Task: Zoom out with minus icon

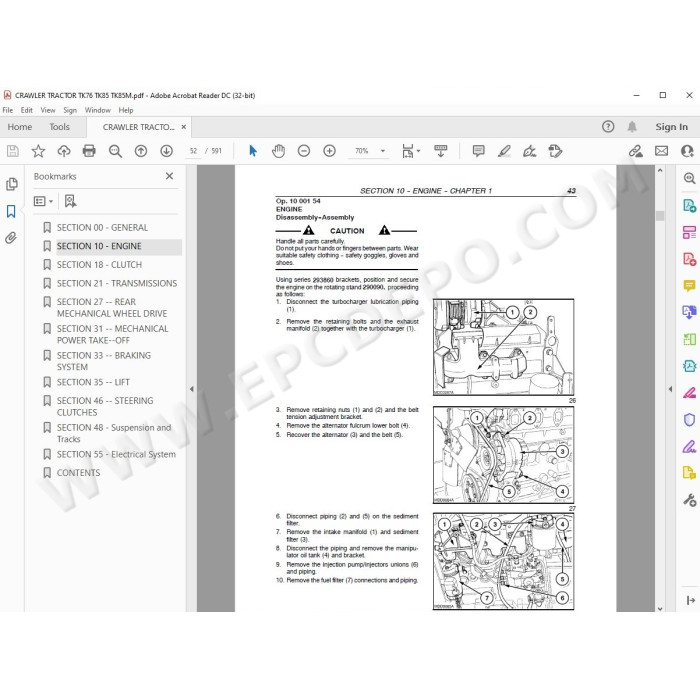Action: coord(304,151)
